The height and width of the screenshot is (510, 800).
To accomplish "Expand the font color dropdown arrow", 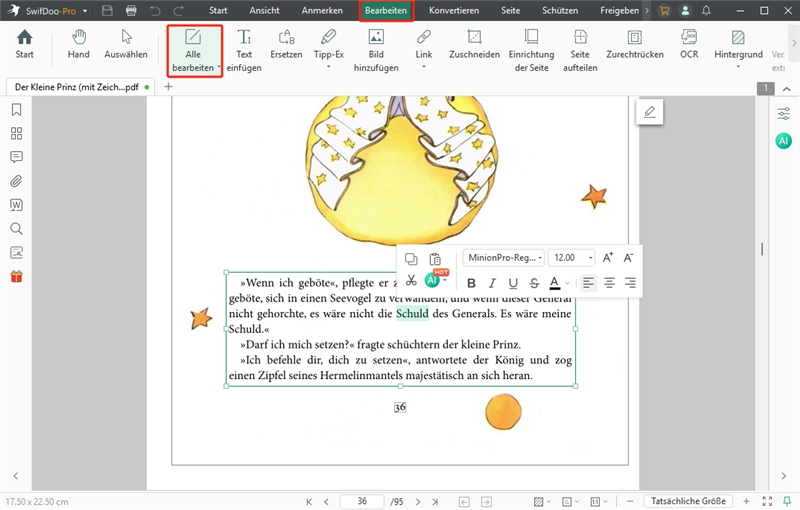I will click(x=567, y=283).
